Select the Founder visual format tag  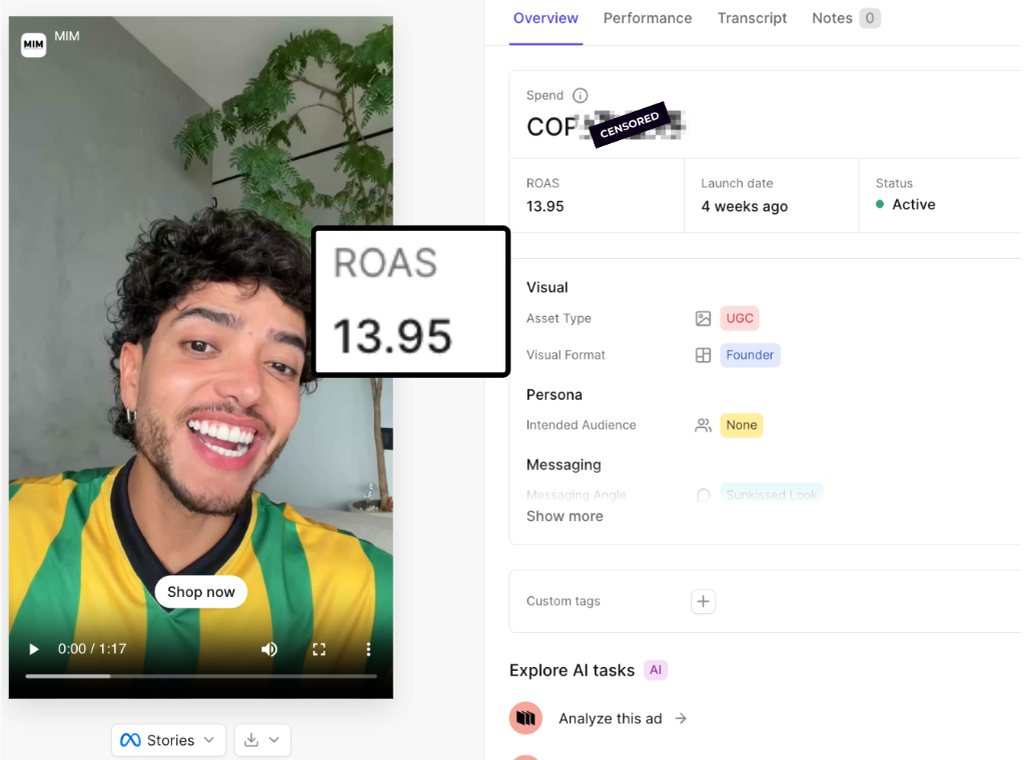click(750, 355)
